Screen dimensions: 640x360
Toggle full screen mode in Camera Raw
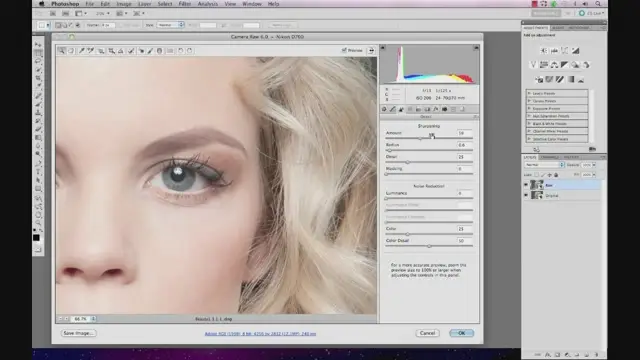point(371,51)
